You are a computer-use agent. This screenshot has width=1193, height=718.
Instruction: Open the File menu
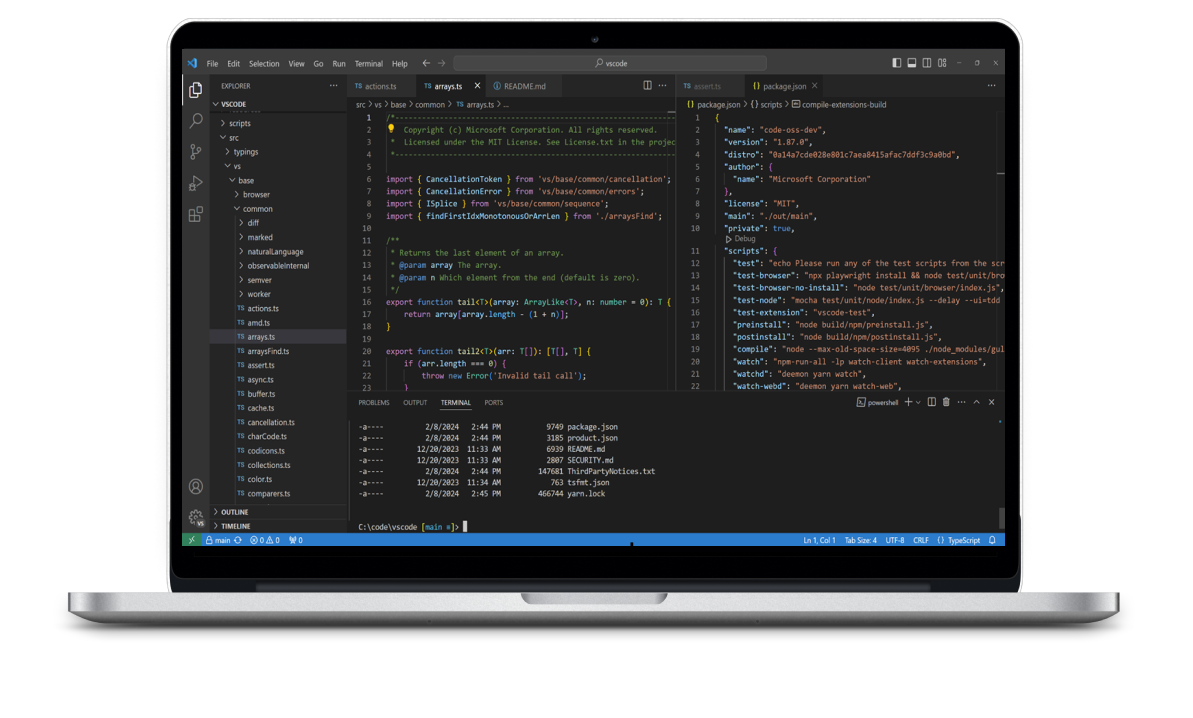click(212, 64)
